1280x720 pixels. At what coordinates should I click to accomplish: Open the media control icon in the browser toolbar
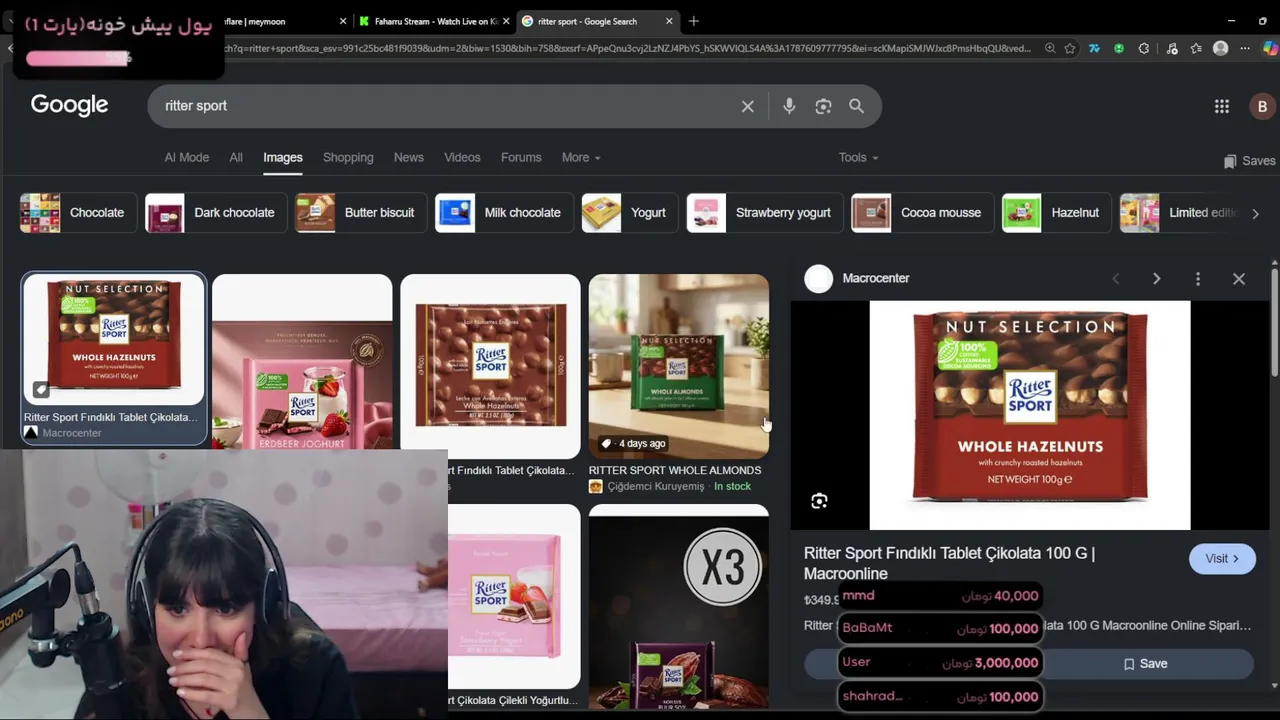pyautogui.click(x=1172, y=48)
